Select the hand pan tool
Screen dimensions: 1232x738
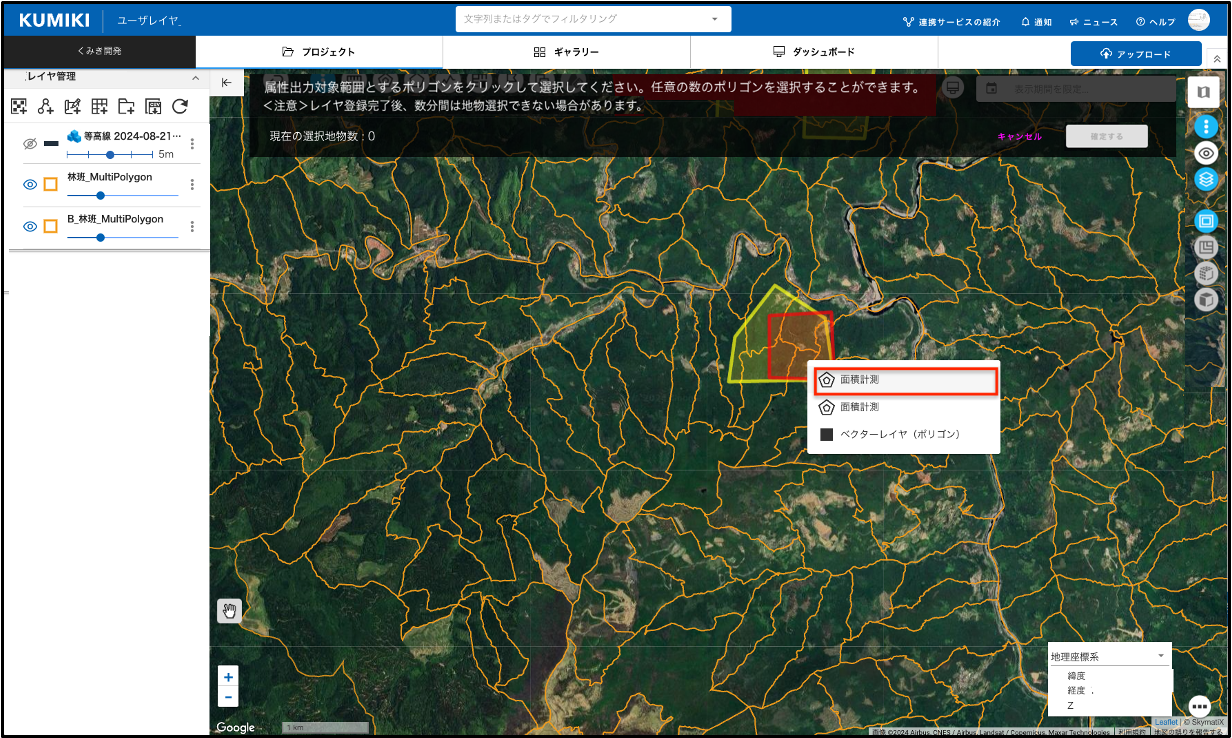(x=229, y=611)
